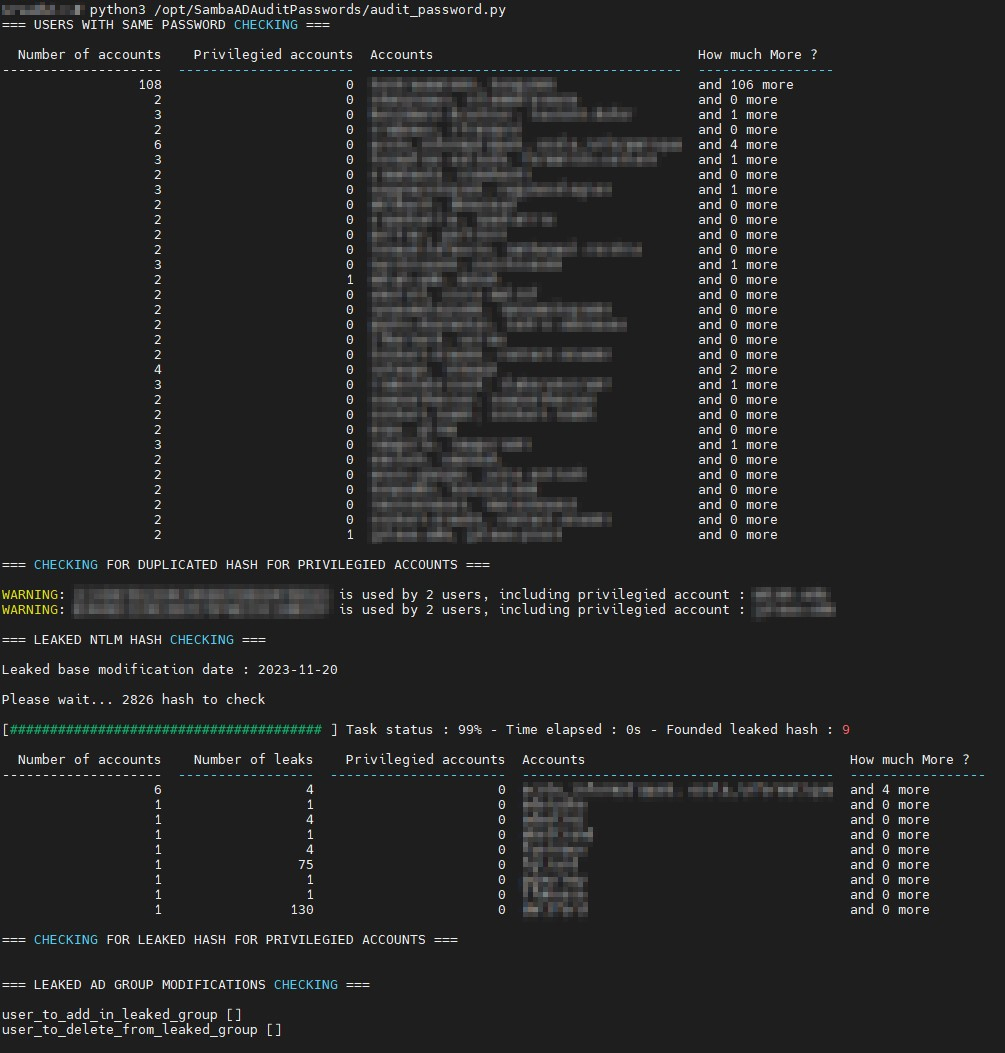Image resolution: width=1005 pixels, height=1053 pixels.
Task: Click 'and 4 more' in the leaked-hash table
Action: click(x=890, y=790)
